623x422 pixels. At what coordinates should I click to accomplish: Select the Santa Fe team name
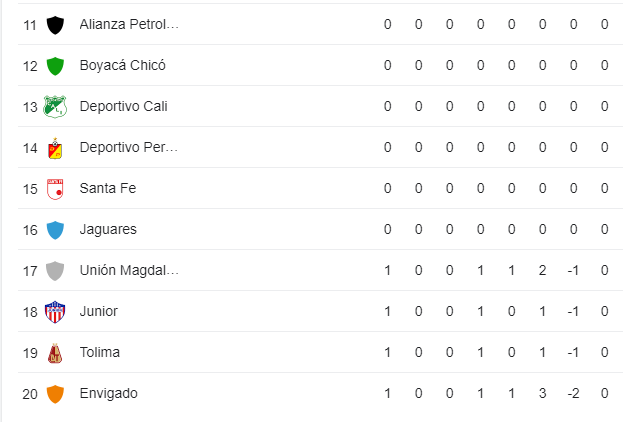coord(108,188)
